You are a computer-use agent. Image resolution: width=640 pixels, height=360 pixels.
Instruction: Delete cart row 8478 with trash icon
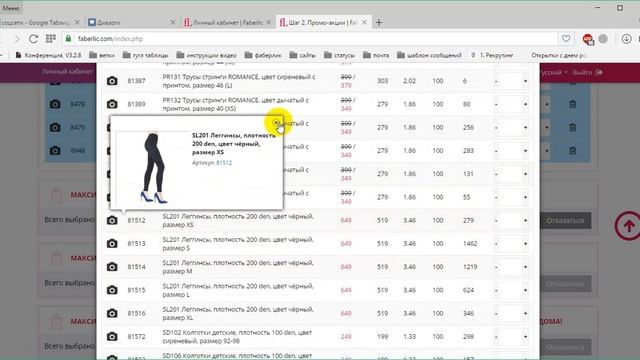(572, 104)
